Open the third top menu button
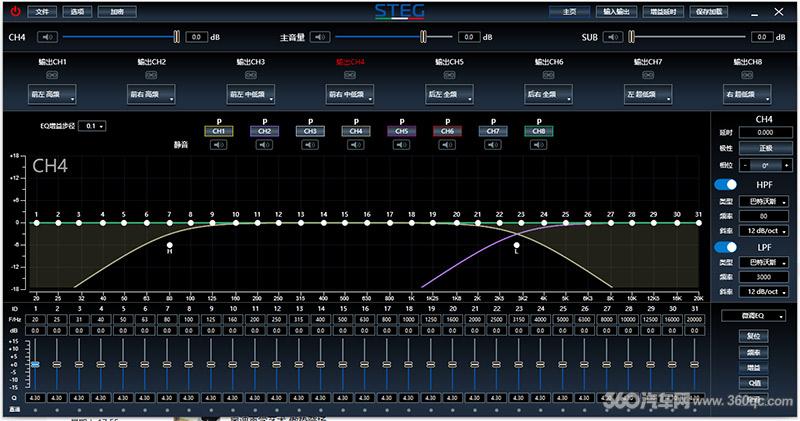This screenshot has height=421, width=800. pyautogui.click(x=117, y=12)
